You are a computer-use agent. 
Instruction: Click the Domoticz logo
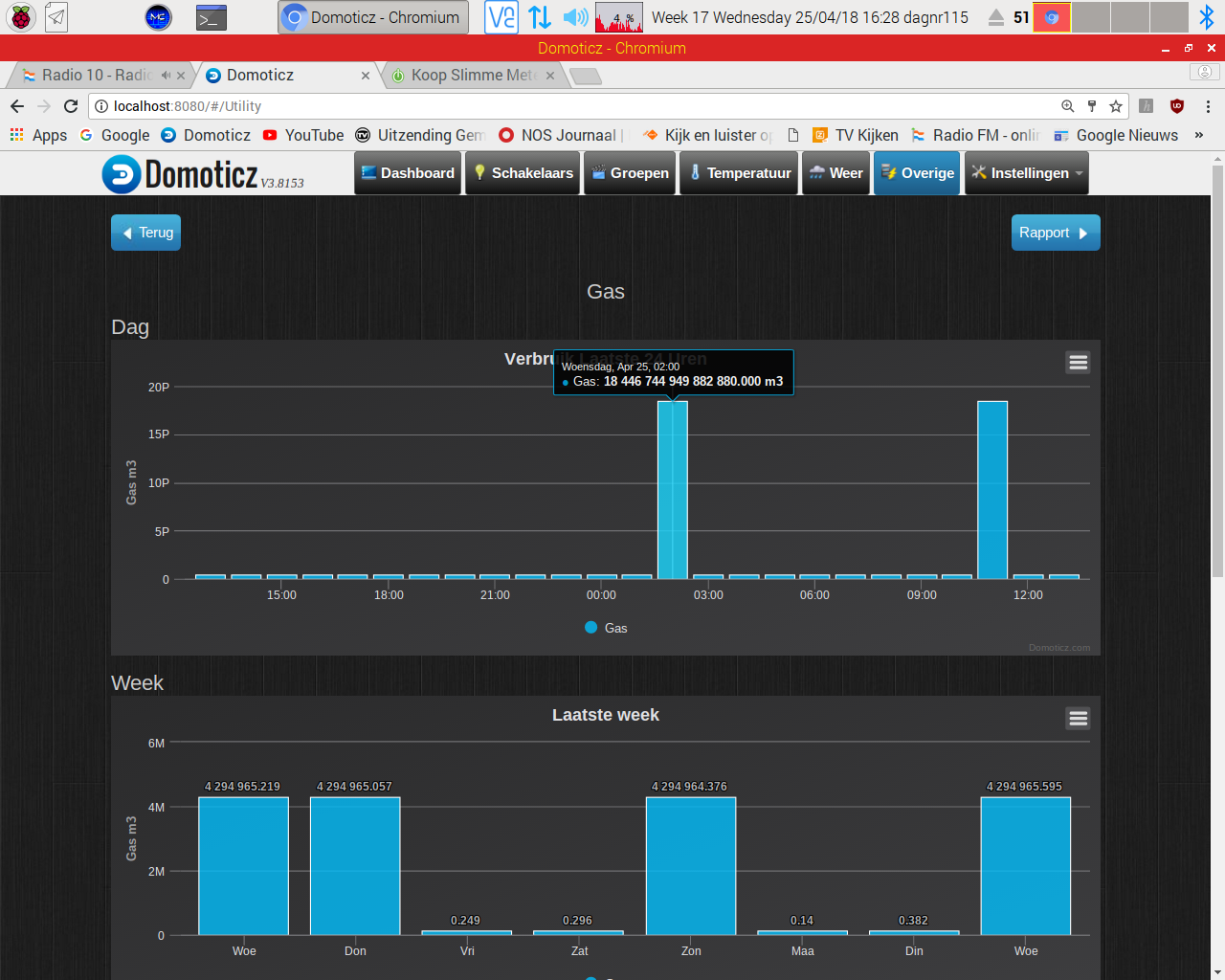point(202,174)
